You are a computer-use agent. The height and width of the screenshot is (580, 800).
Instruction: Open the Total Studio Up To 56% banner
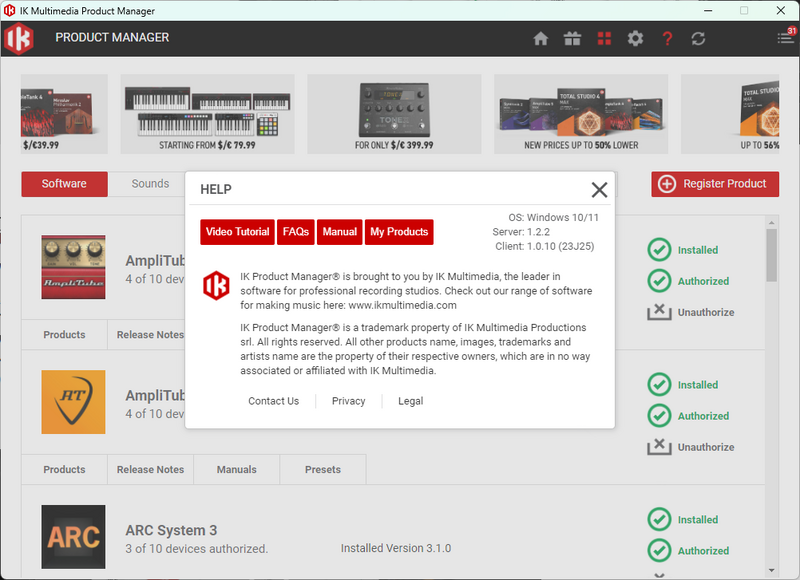tap(730, 114)
